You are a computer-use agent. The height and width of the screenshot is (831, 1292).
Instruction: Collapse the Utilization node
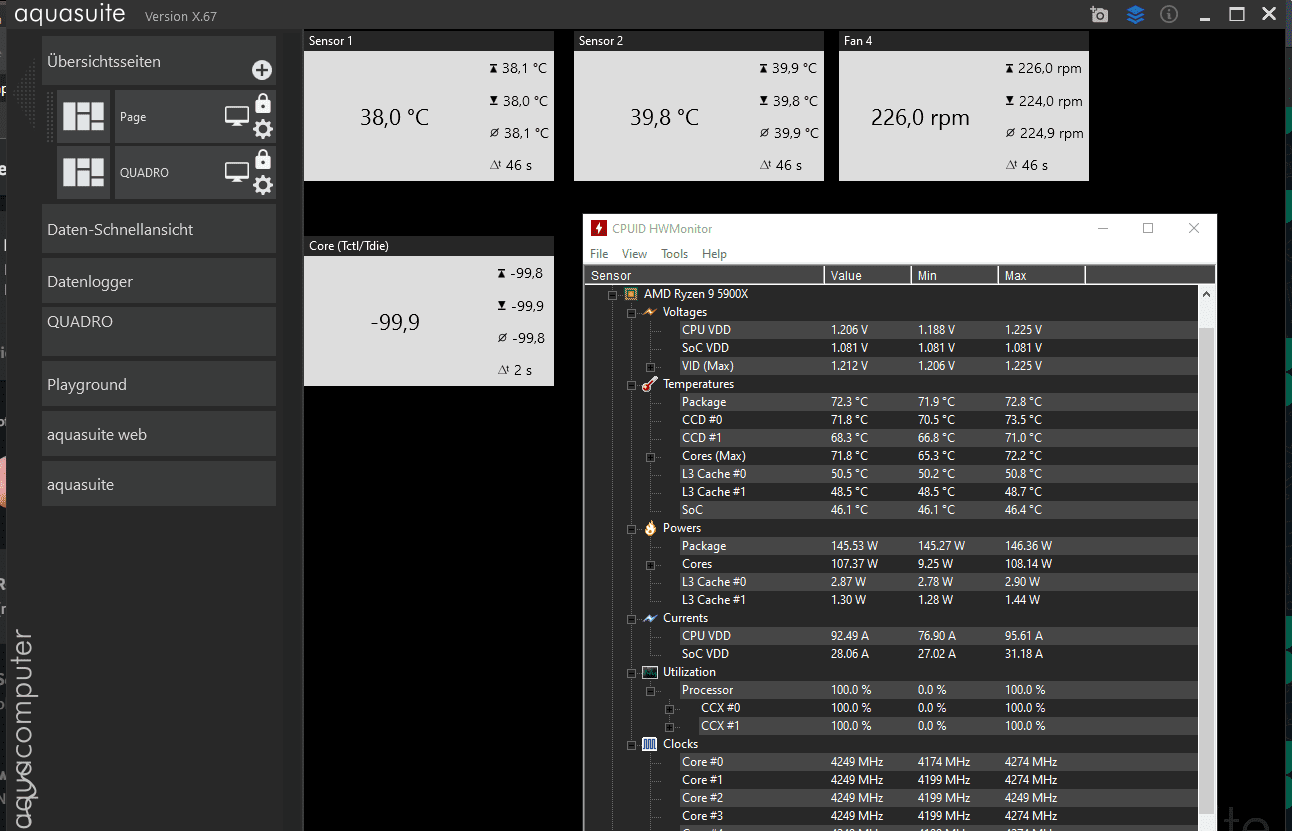pos(632,673)
